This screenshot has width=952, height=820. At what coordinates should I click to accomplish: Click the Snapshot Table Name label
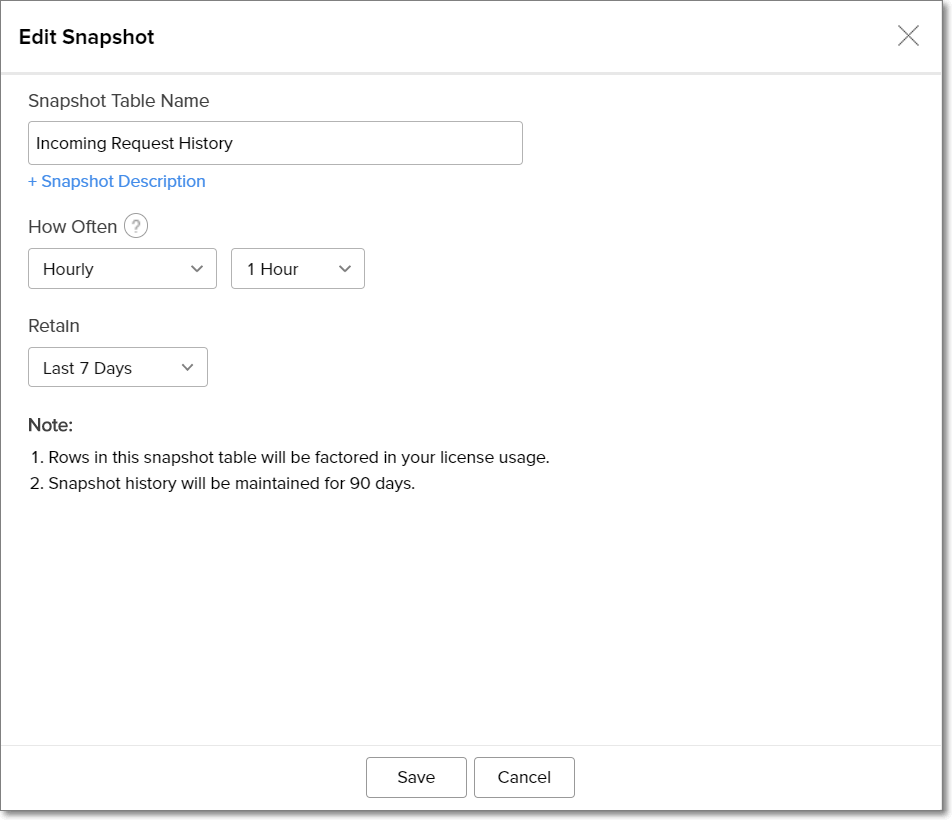click(x=118, y=101)
